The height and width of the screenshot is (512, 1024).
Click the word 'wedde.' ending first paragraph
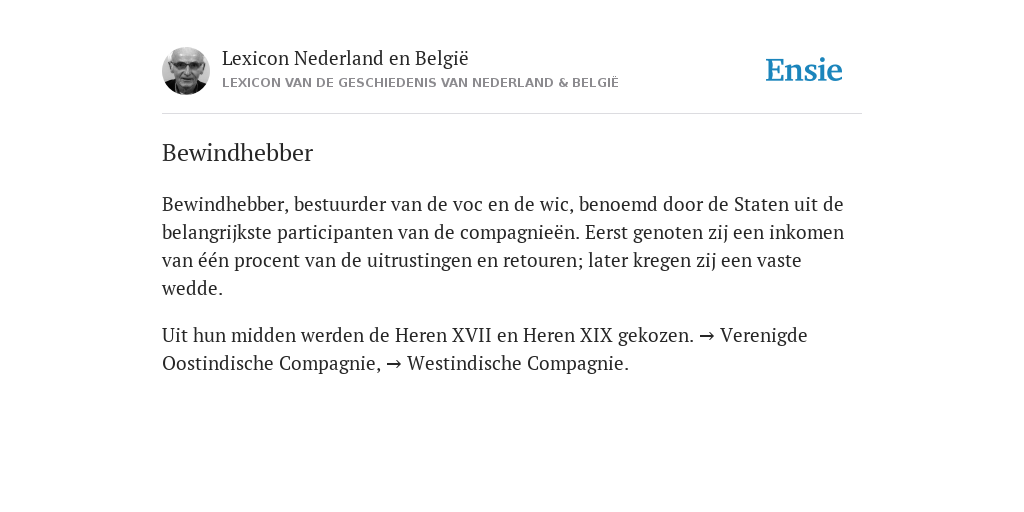[192, 289]
